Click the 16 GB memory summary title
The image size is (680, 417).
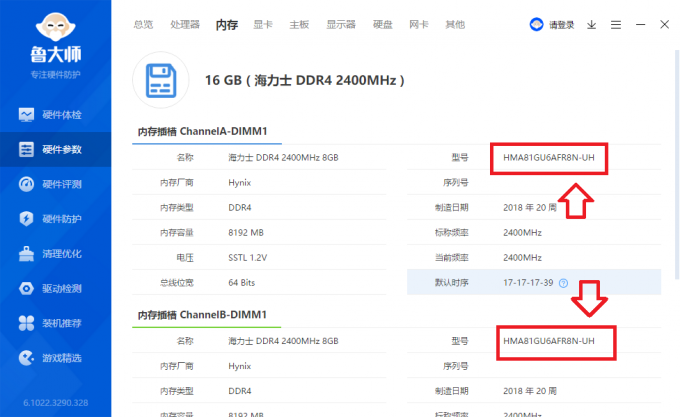coord(304,80)
